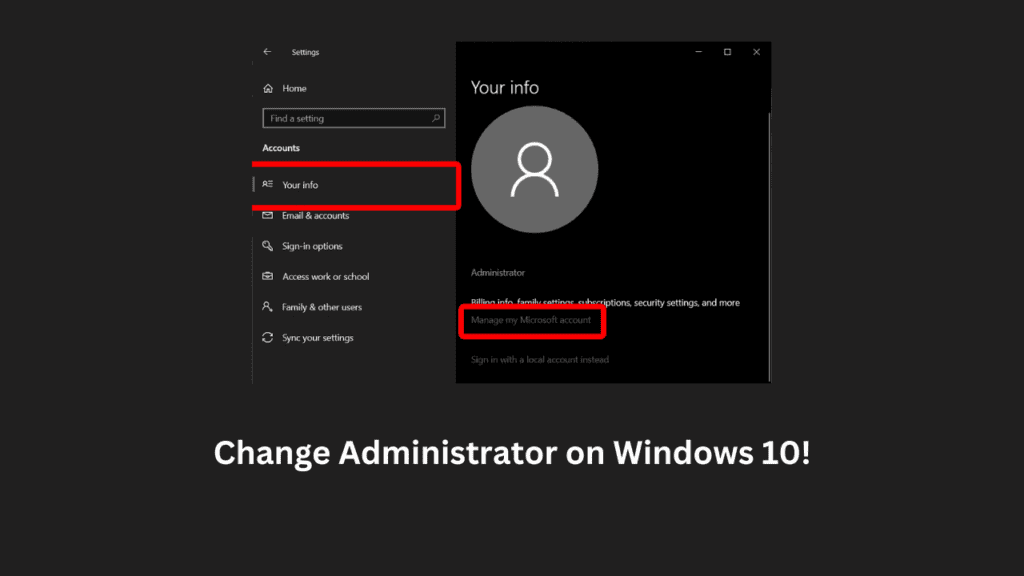Open Email & accounts section
This screenshot has width=1024, height=576.
coord(315,216)
